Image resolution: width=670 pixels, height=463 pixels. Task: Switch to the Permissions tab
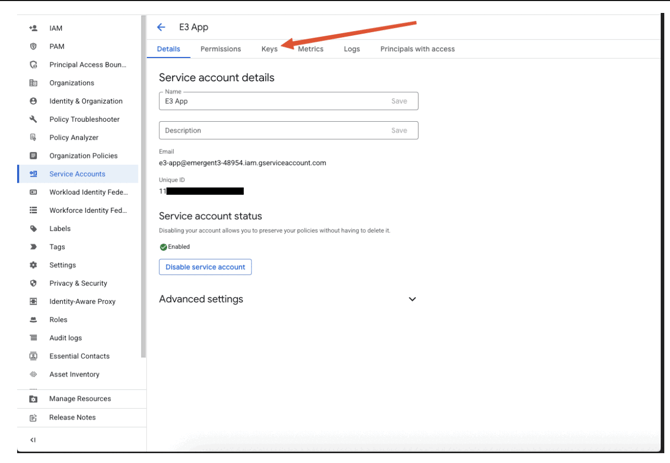coord(220,49)
